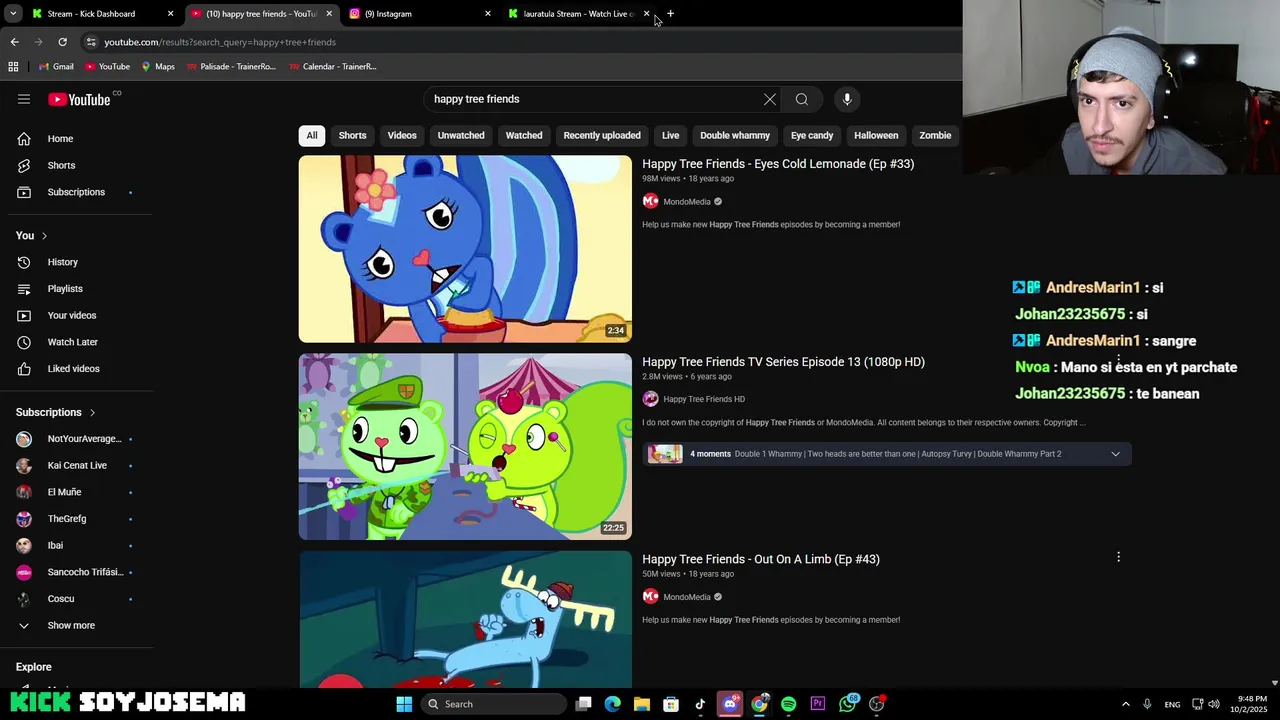1280x720 pixels.
Task: Click the page vertical scrollbar down arrow
Action: point(1274,682)
